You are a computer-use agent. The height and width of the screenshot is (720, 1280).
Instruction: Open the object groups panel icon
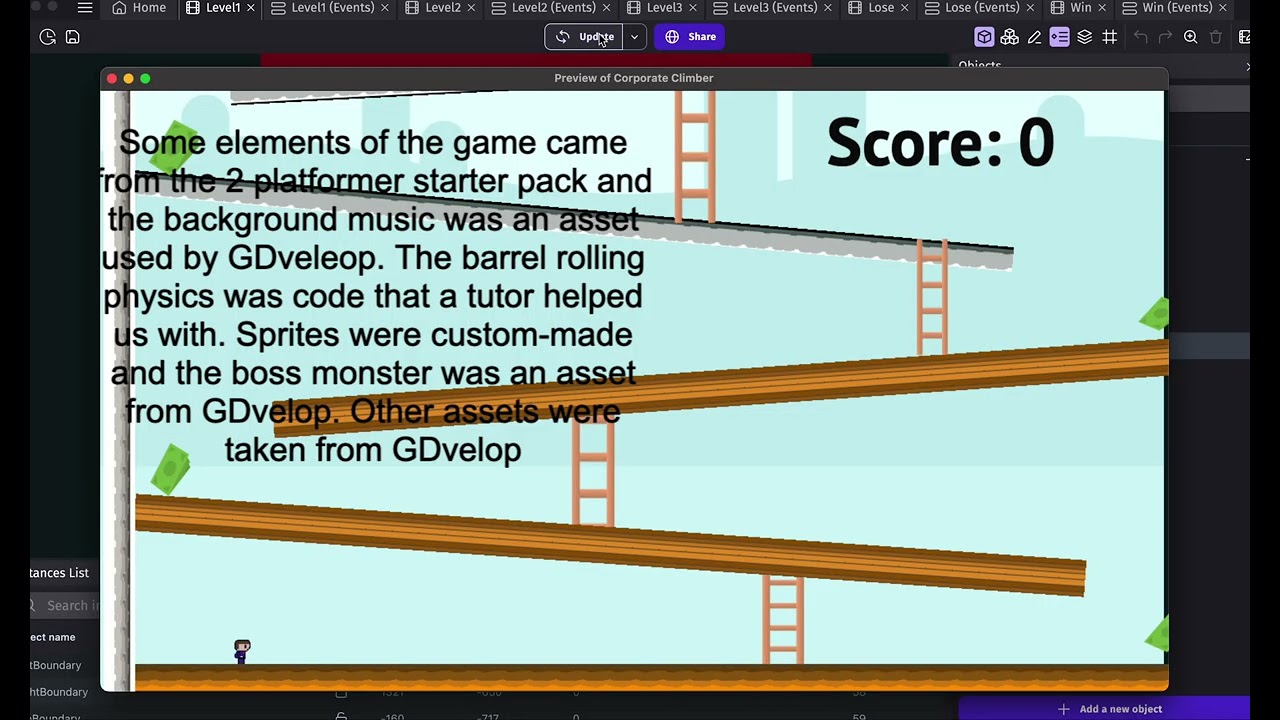1009,37
